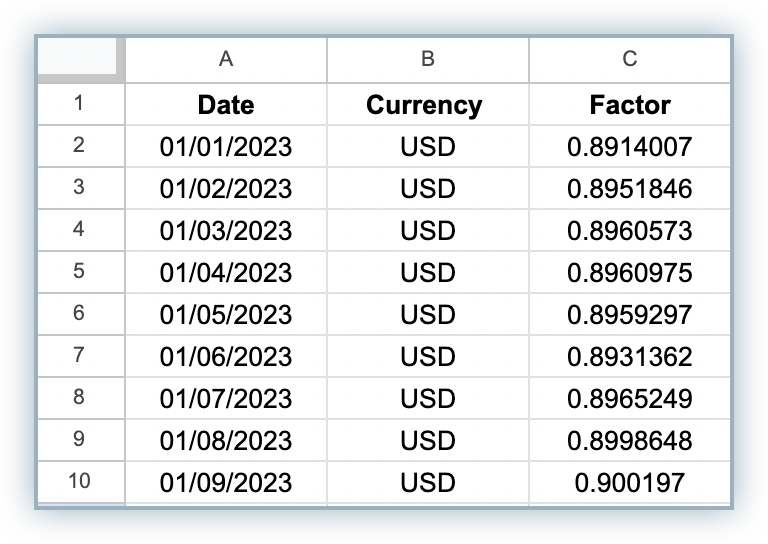The width and height of the screenshot is (768, 544).
Task: Select column A header
Action: coord(226,60)
